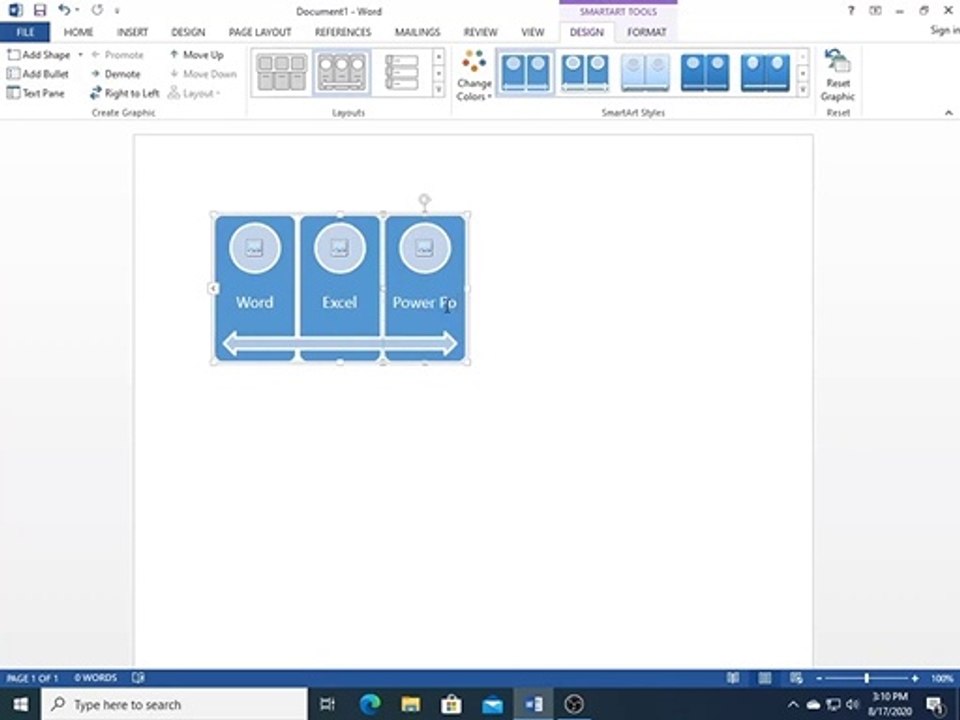Open the FILE tab

25,32
